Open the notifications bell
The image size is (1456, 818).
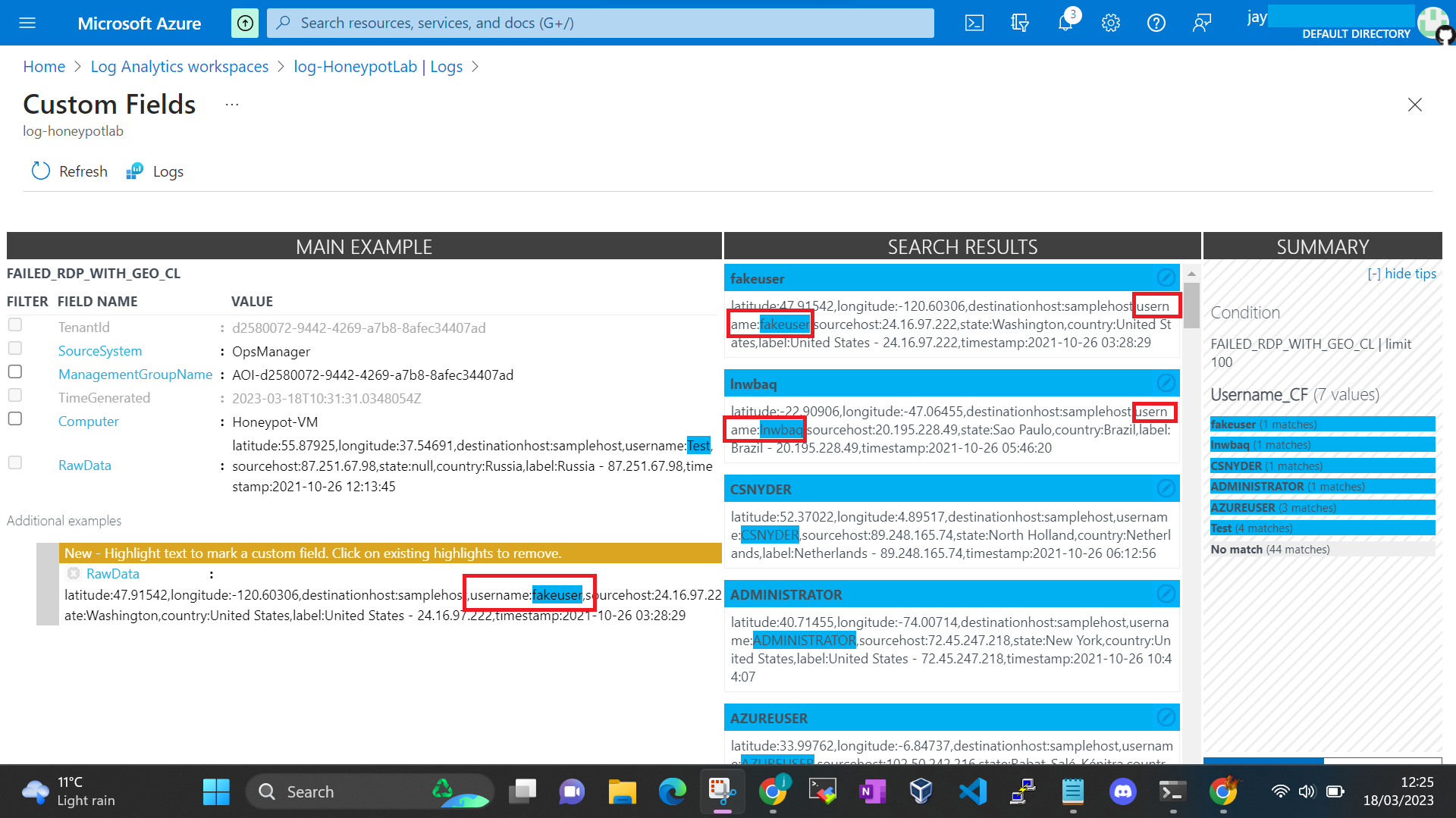(x=1065, y=23)
